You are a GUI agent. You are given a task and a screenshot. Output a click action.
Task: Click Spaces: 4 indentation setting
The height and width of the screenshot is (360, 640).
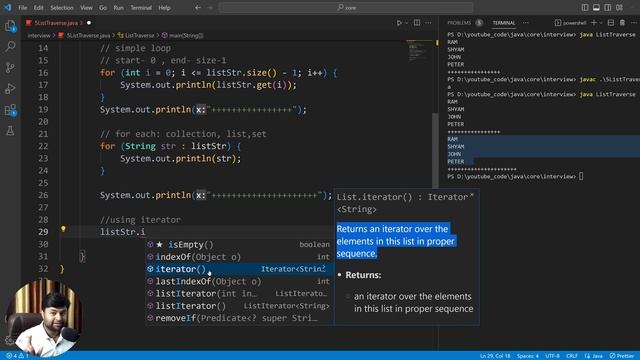point(528,356)
